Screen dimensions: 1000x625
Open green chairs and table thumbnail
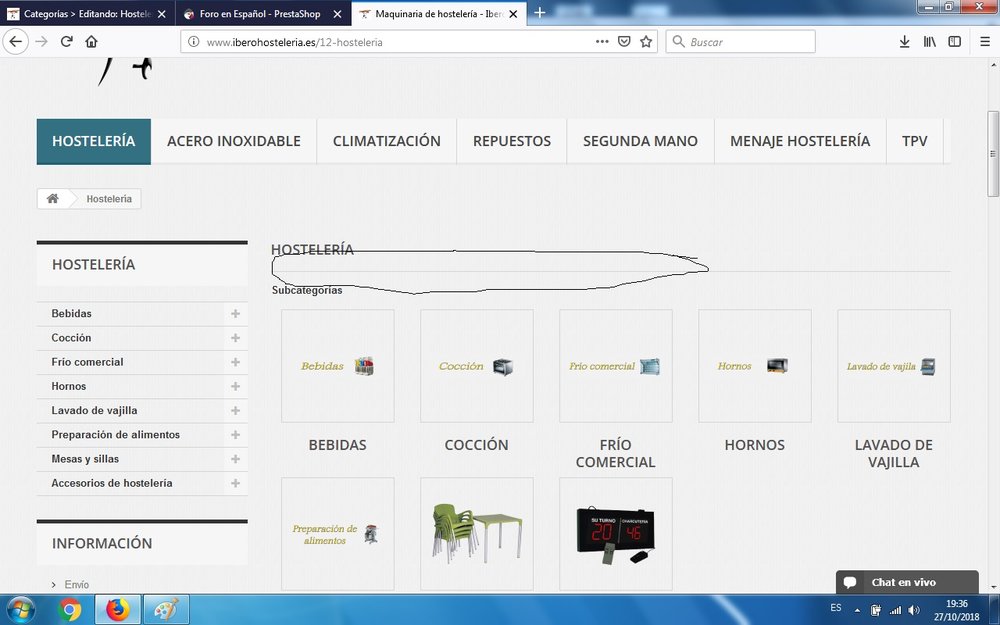click(x=476, y=534)
